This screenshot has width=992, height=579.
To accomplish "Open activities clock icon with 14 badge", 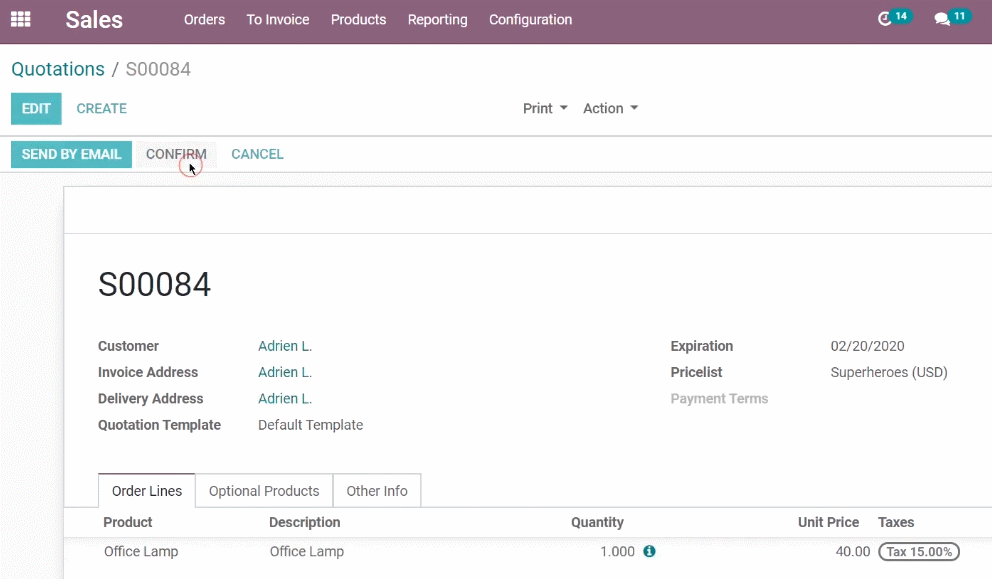I will [894, 18].
